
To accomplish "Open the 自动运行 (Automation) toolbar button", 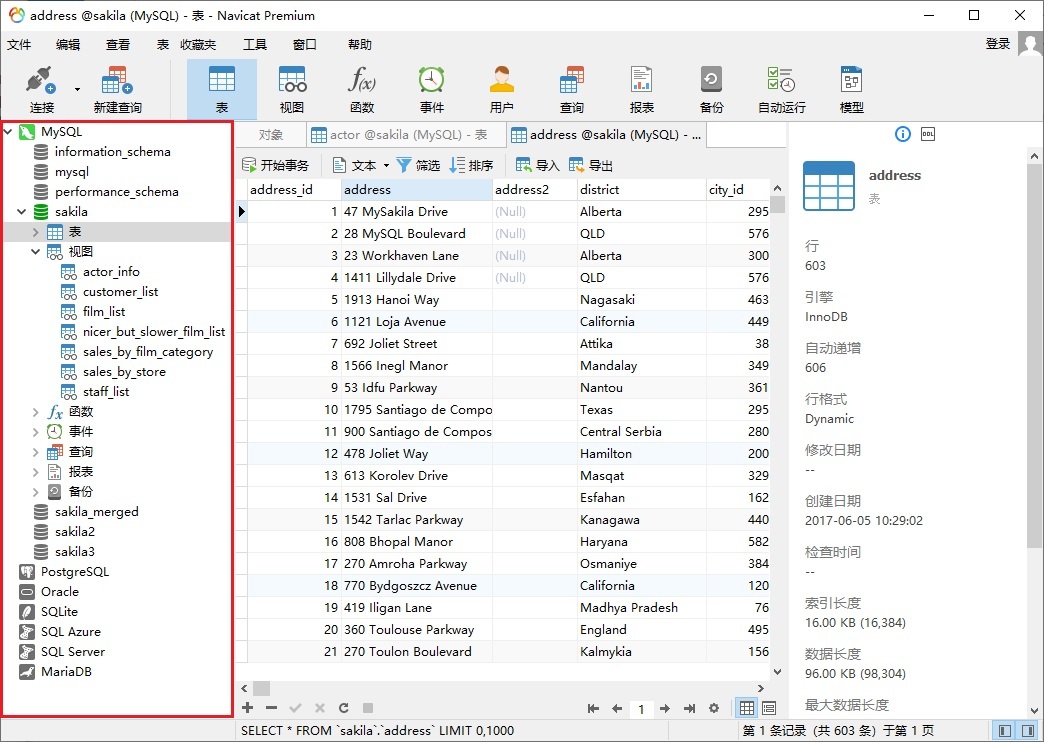I will point(782,90).
